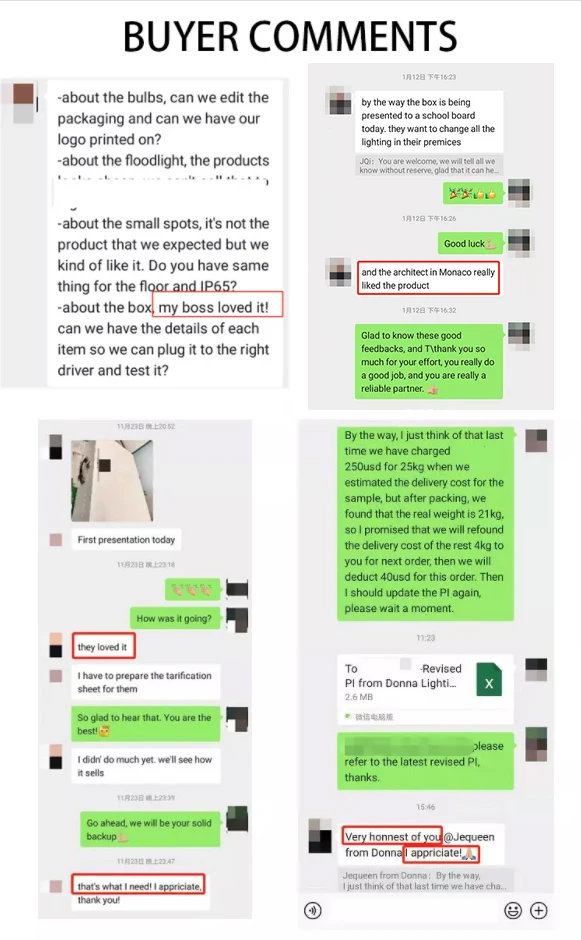
Task: View the presentation photo thumbnail
Action: (112, 481)
